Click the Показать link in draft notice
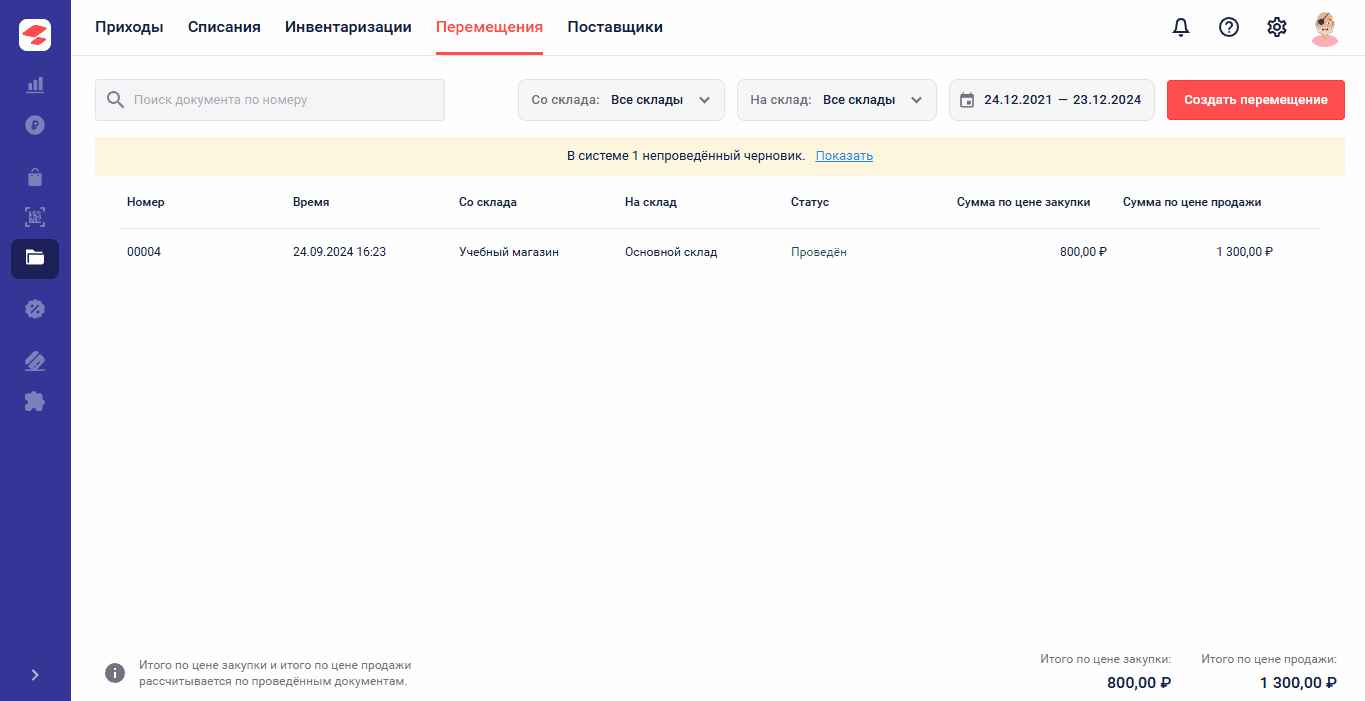The width and height of the screenshot is (1365, 701). click(x=844, y=156)
